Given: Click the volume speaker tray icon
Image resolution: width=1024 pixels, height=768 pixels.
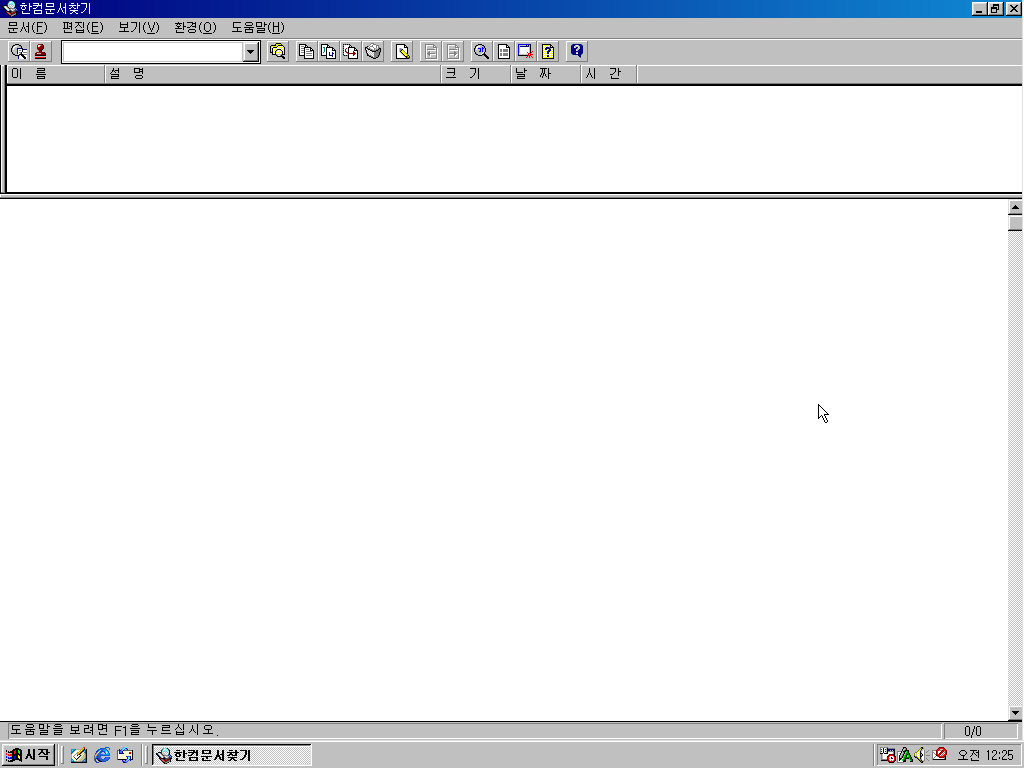Looking at the screenshot, I should [920, 755].
